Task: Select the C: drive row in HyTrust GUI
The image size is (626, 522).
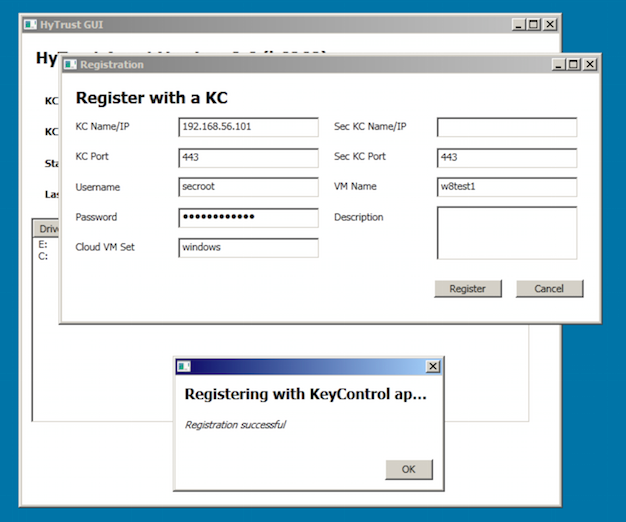Action: pyautogui.click(x=43, y=256)
